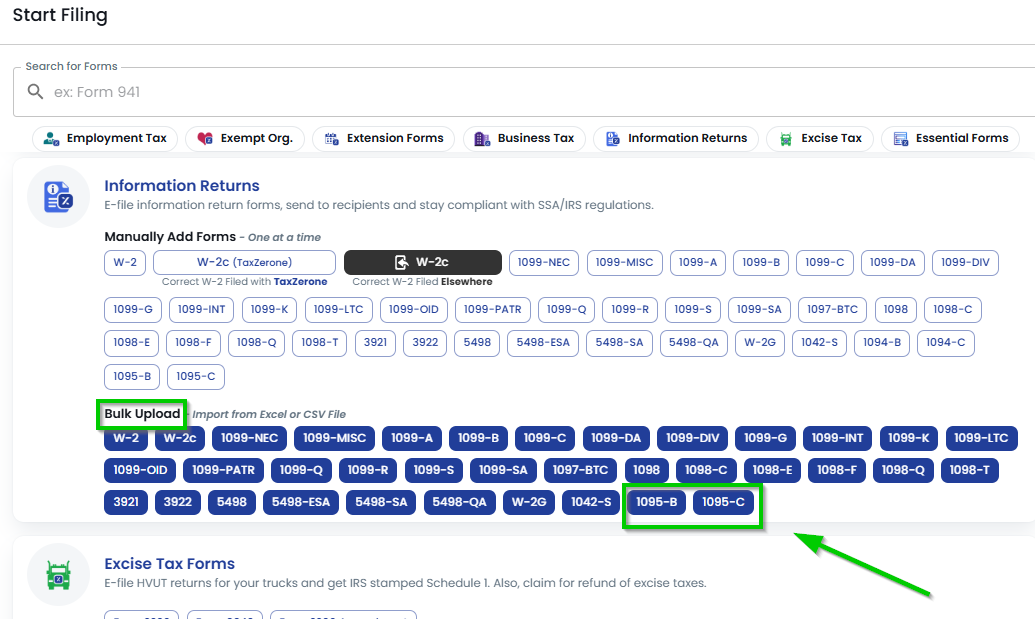This screenshot has width=1035, height=619.
Task: Click the truck icon on Excise Tax filter
Action: click(x=786, y=138)
